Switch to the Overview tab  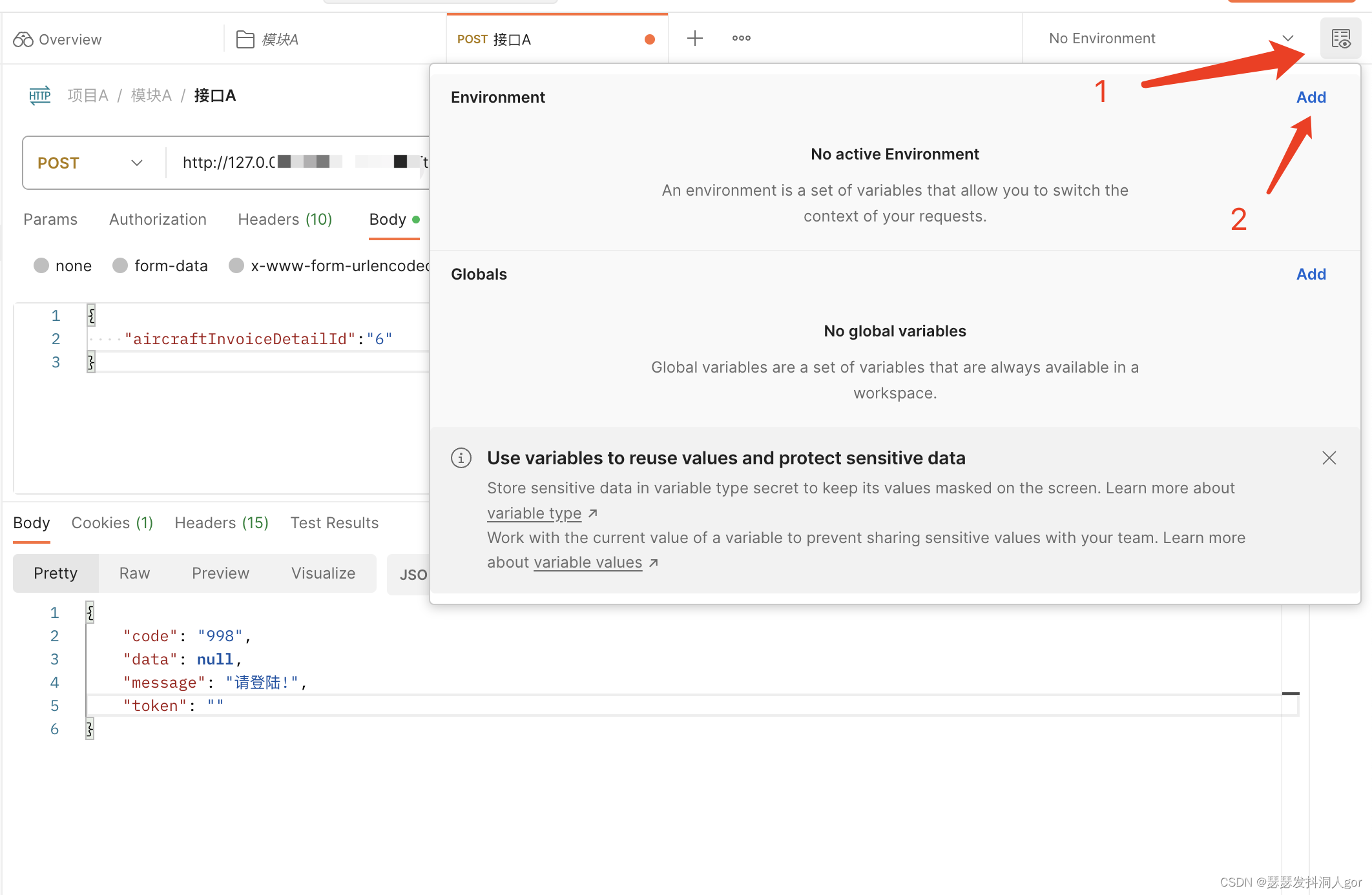coord(57,39)
